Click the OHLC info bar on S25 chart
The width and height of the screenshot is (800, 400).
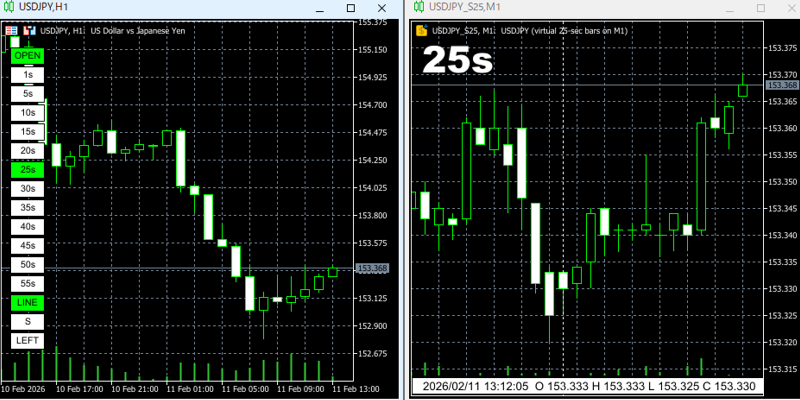(x=588, y=386)
